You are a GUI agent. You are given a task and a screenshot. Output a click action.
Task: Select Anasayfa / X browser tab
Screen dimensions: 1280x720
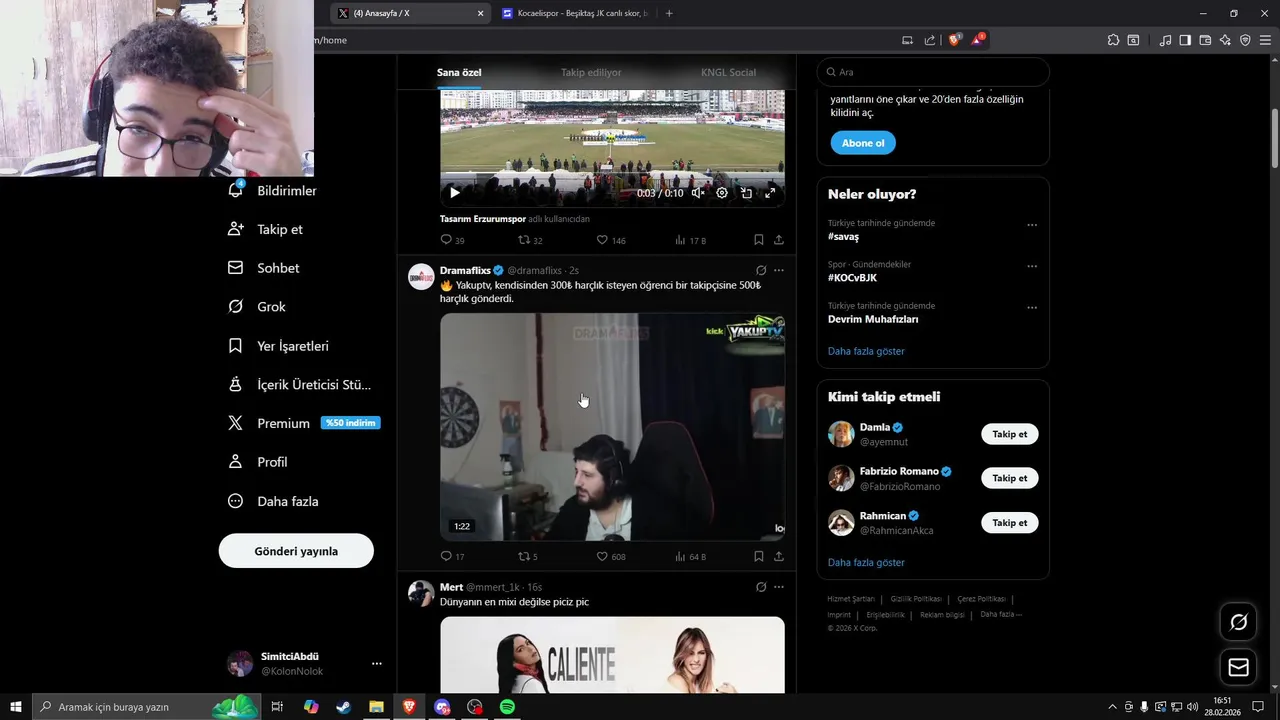pos(411,13)
